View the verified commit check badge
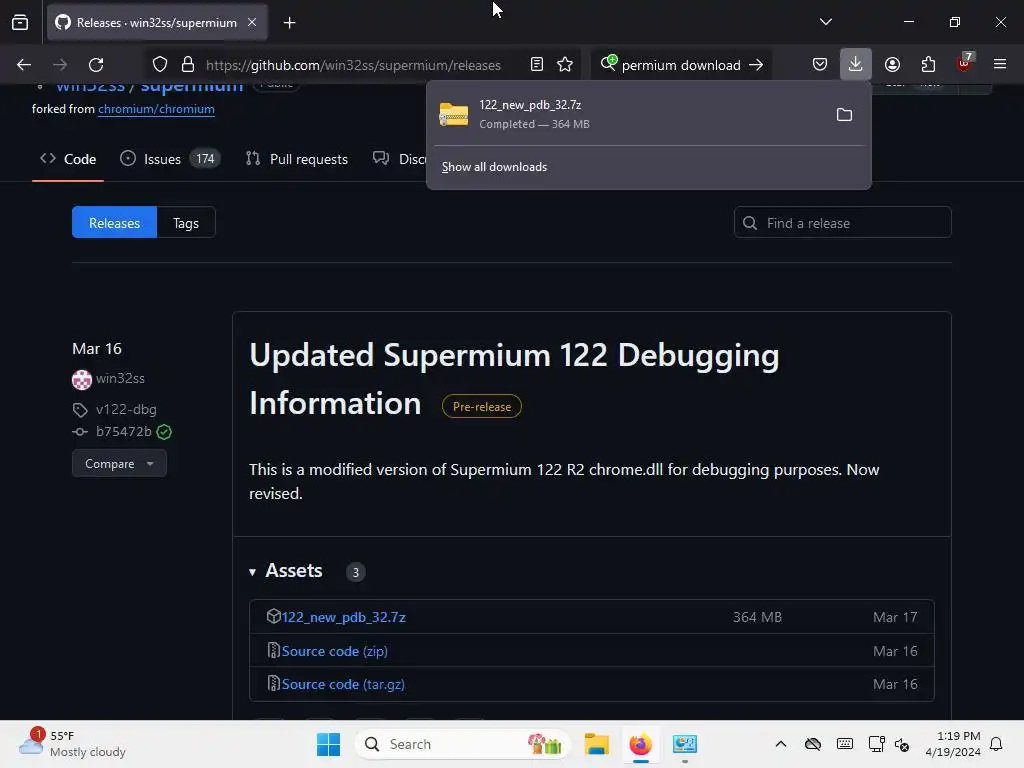This screenshot has width=1024, height=768. (165, 432)
